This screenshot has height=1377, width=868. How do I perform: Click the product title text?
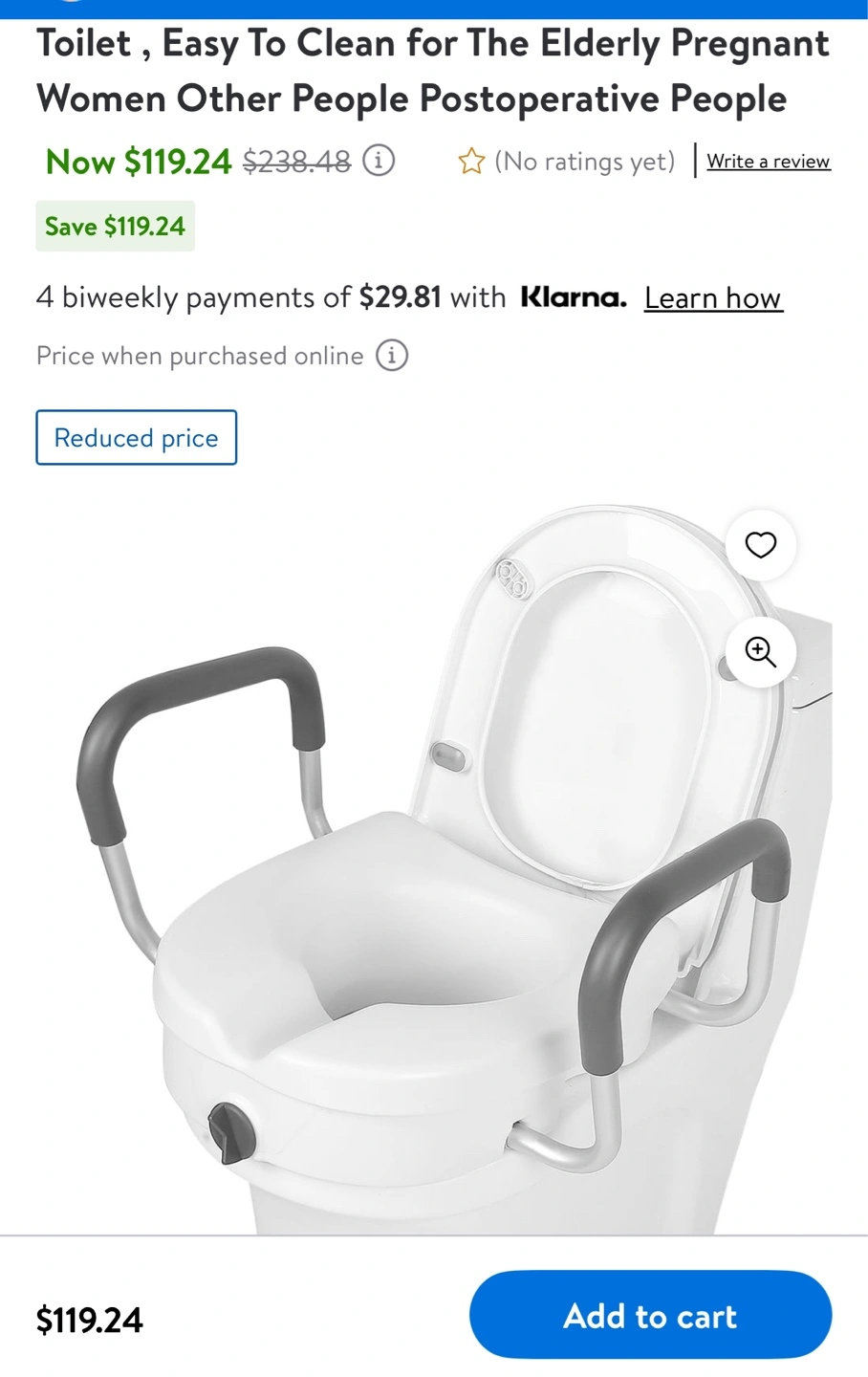click(433, 71)
